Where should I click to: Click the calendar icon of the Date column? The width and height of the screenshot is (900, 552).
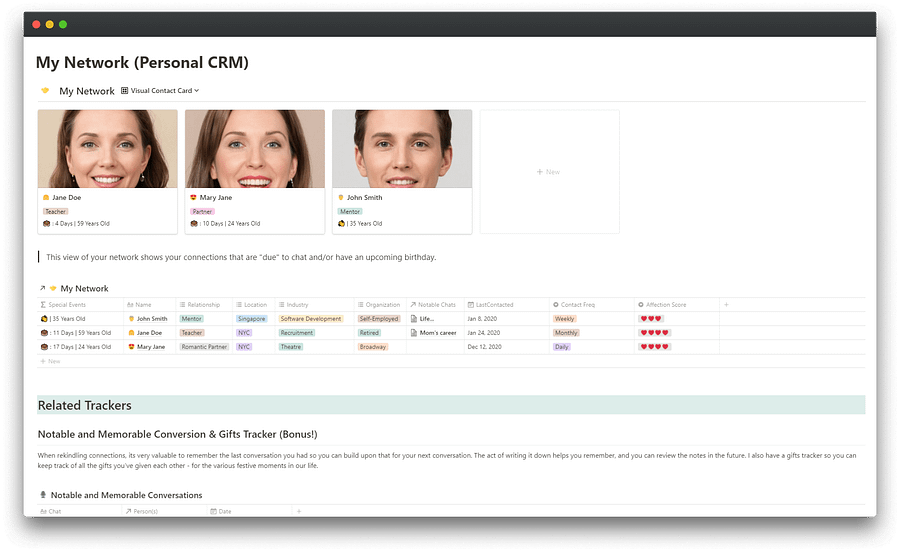(214, 511)
